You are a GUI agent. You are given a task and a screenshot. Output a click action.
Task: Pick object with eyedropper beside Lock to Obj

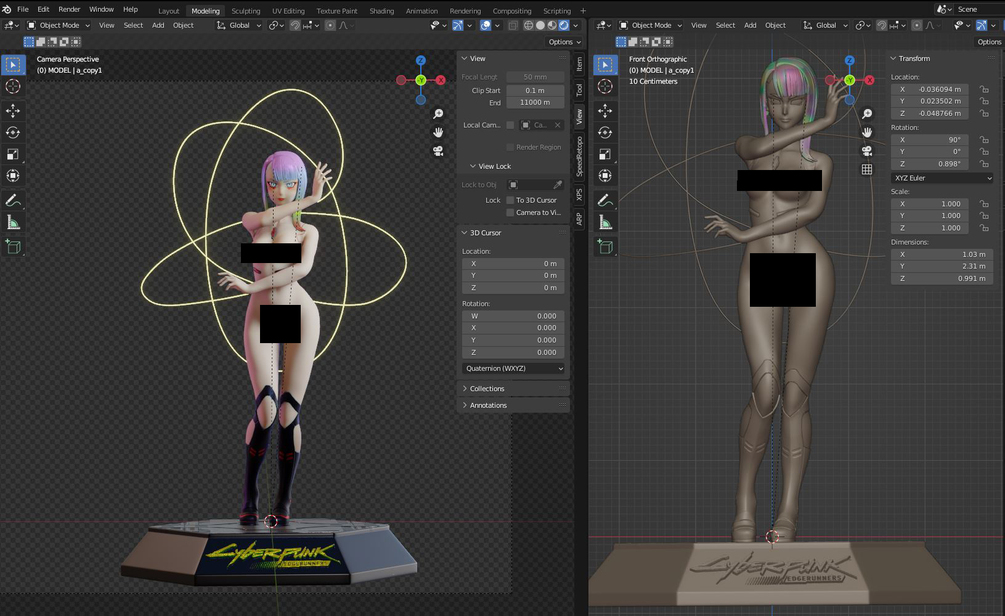point(558,185)
